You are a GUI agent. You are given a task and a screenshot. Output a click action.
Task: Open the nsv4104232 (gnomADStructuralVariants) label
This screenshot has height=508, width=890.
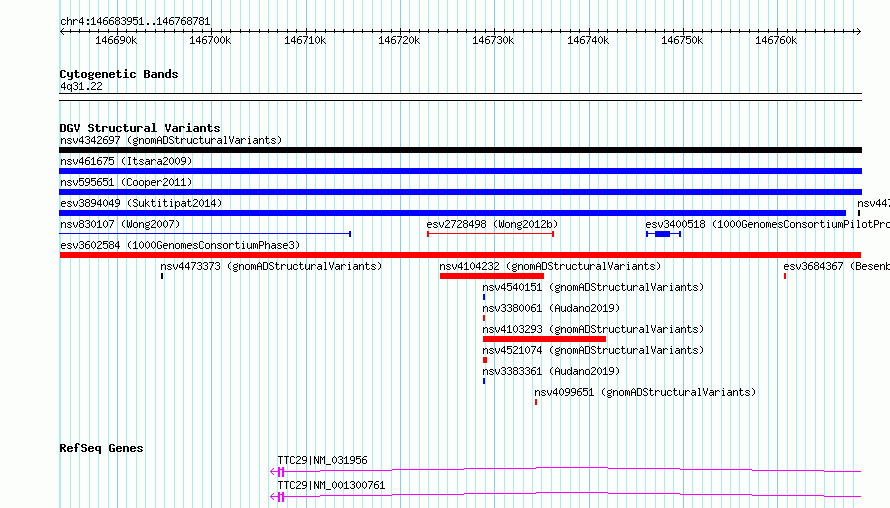pos(550,266)
